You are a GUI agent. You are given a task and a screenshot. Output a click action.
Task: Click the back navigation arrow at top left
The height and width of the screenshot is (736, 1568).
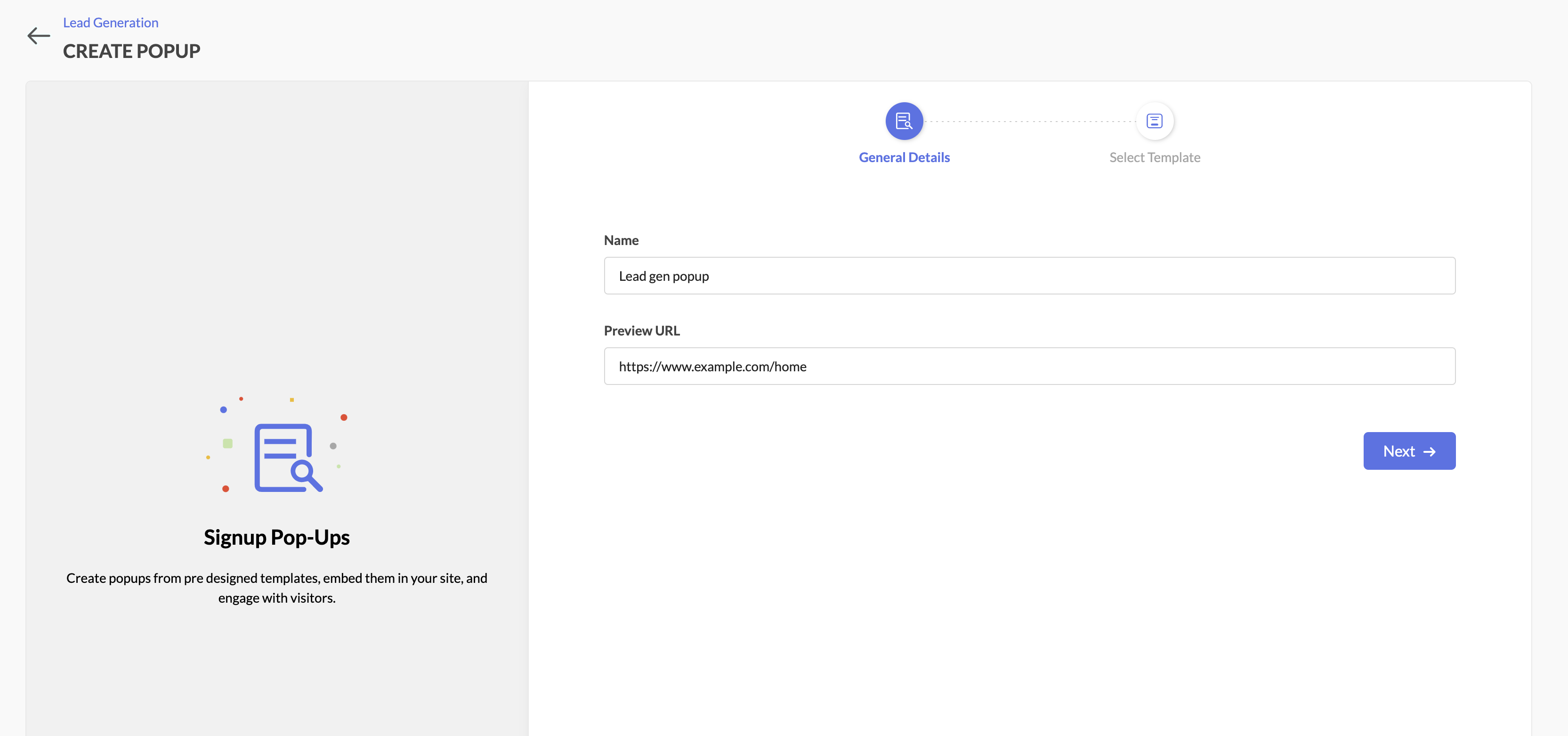coord(38,35)
